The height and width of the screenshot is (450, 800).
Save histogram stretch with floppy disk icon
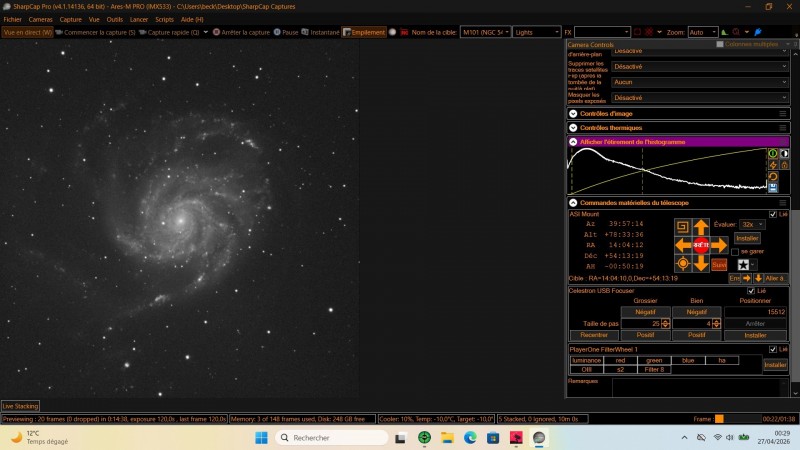773,188
